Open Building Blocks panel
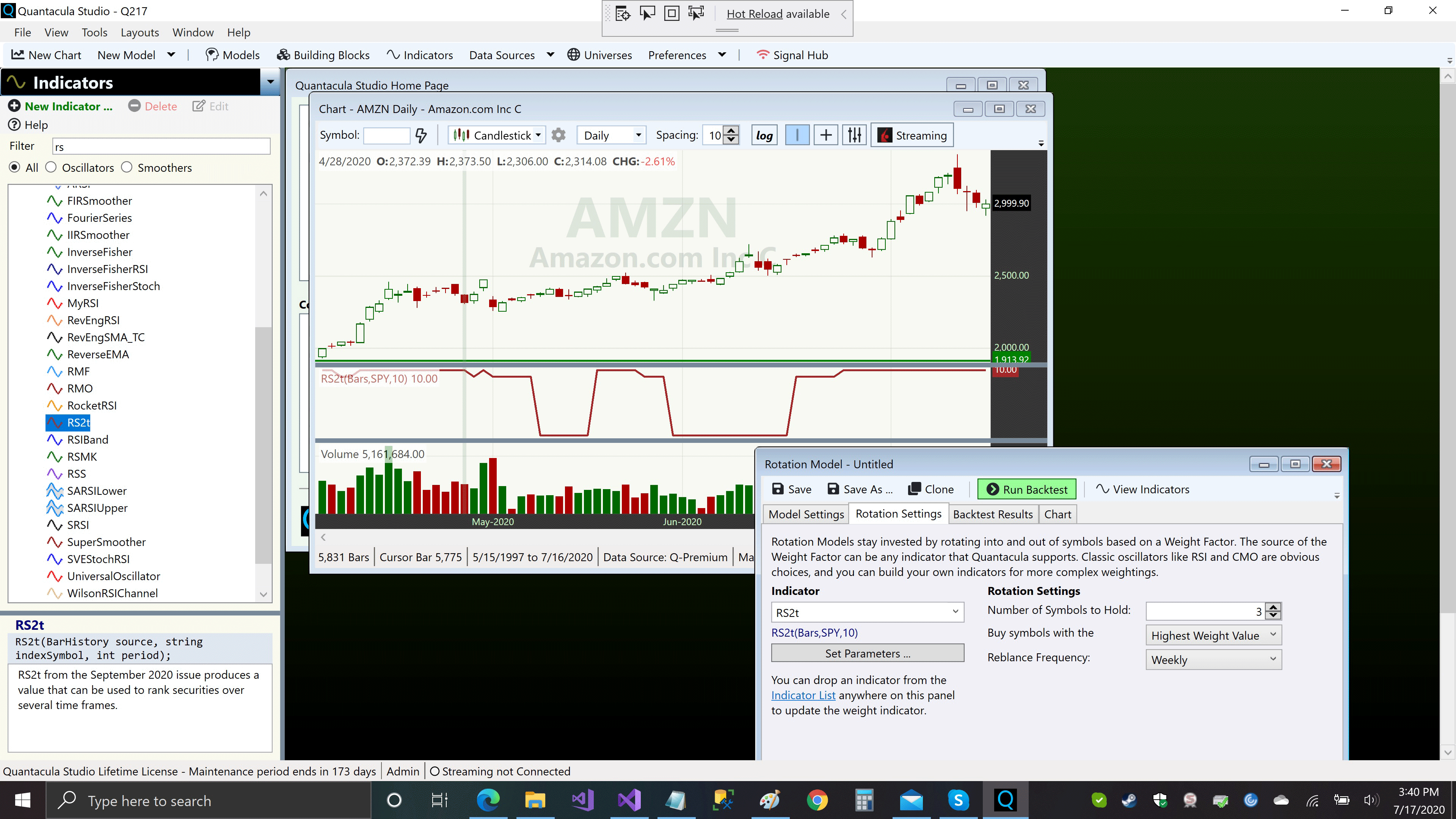Image resolution: width=1456 pixels, height=819 pixels. coord(323,55)
